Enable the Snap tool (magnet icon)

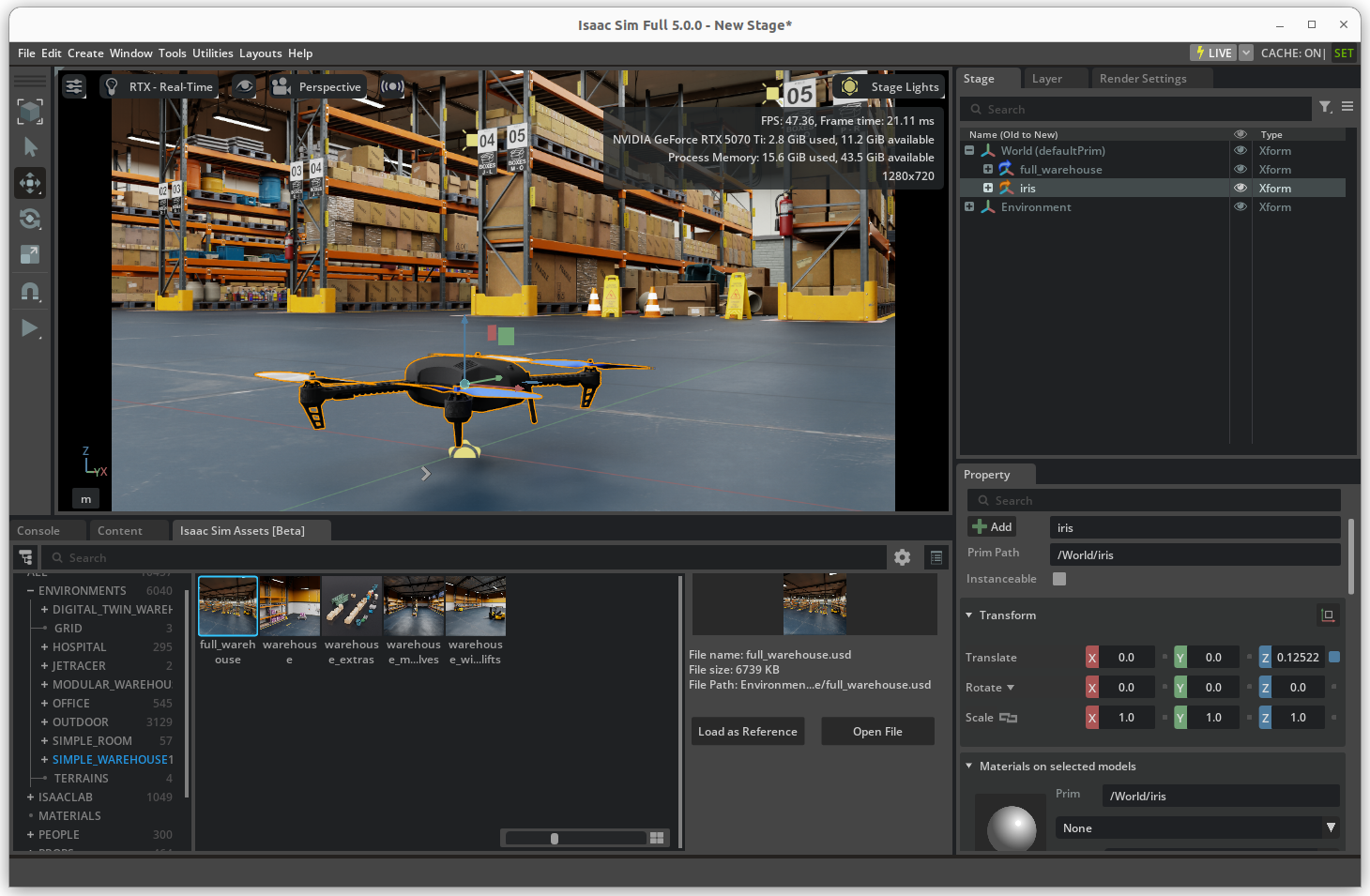30,292
